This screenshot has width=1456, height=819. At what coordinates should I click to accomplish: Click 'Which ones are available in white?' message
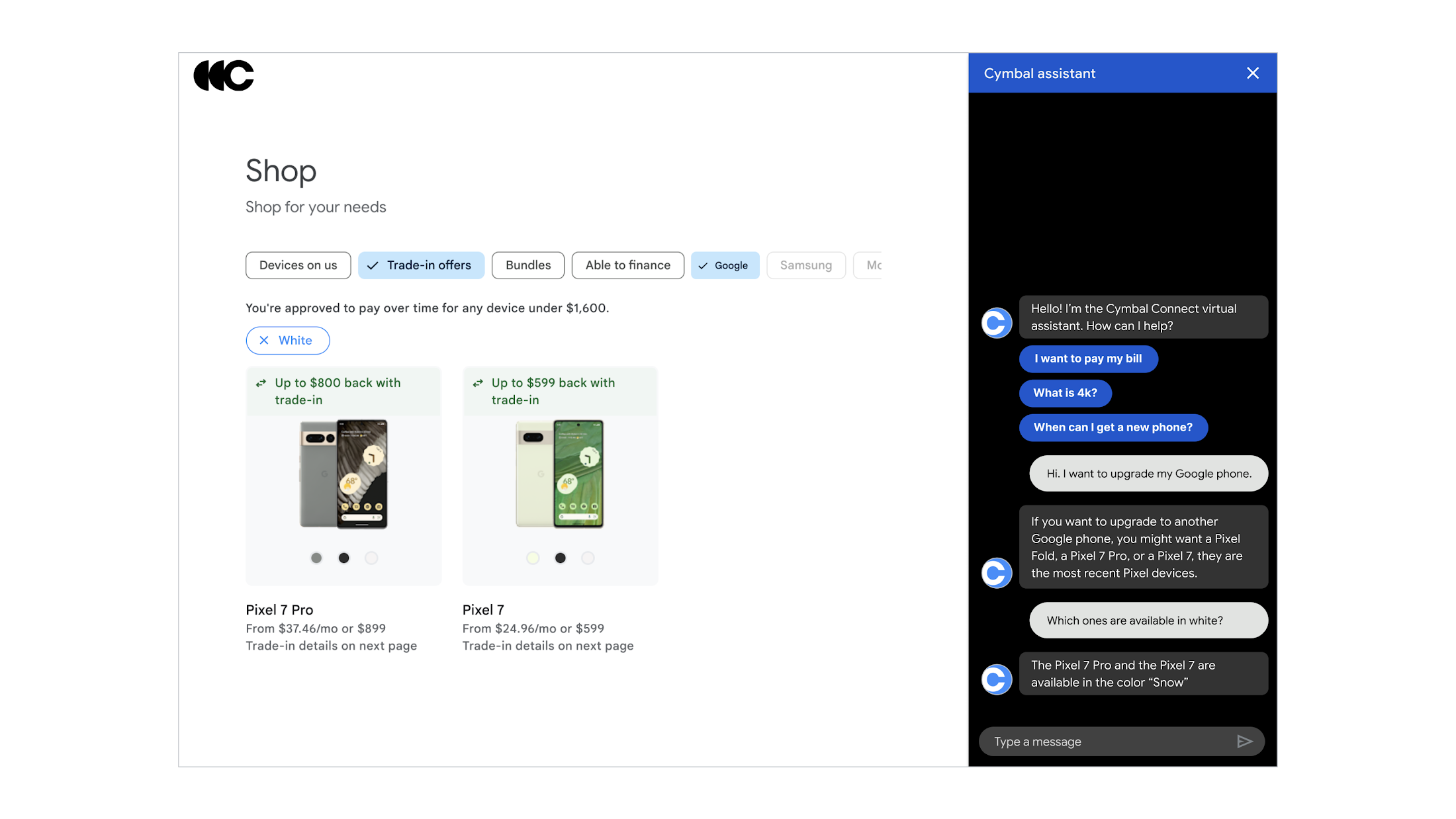[1149, 621]
